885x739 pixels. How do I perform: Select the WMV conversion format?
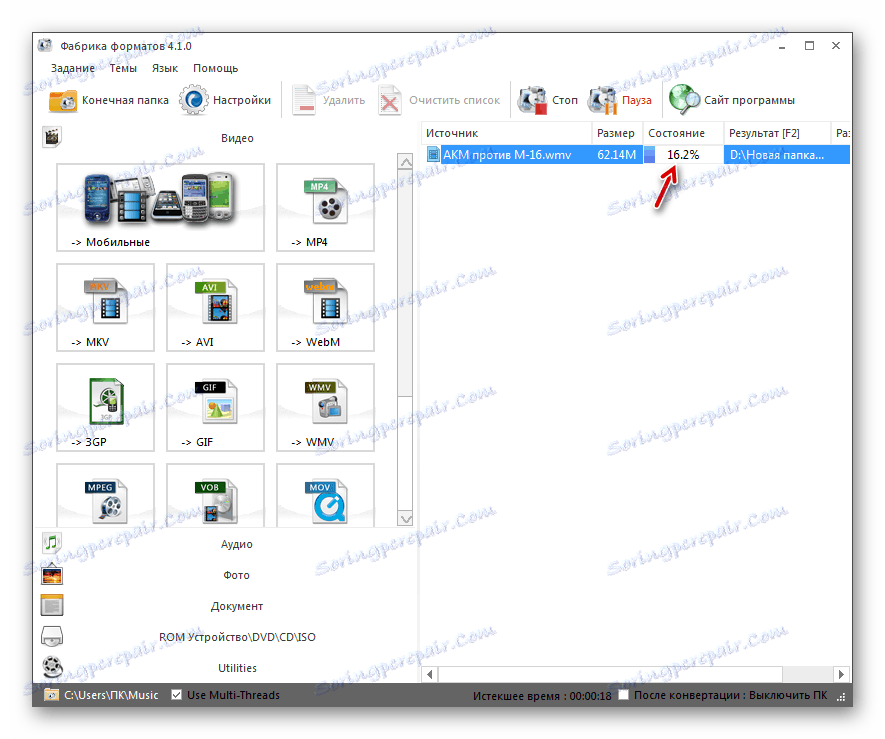(325, 407)
